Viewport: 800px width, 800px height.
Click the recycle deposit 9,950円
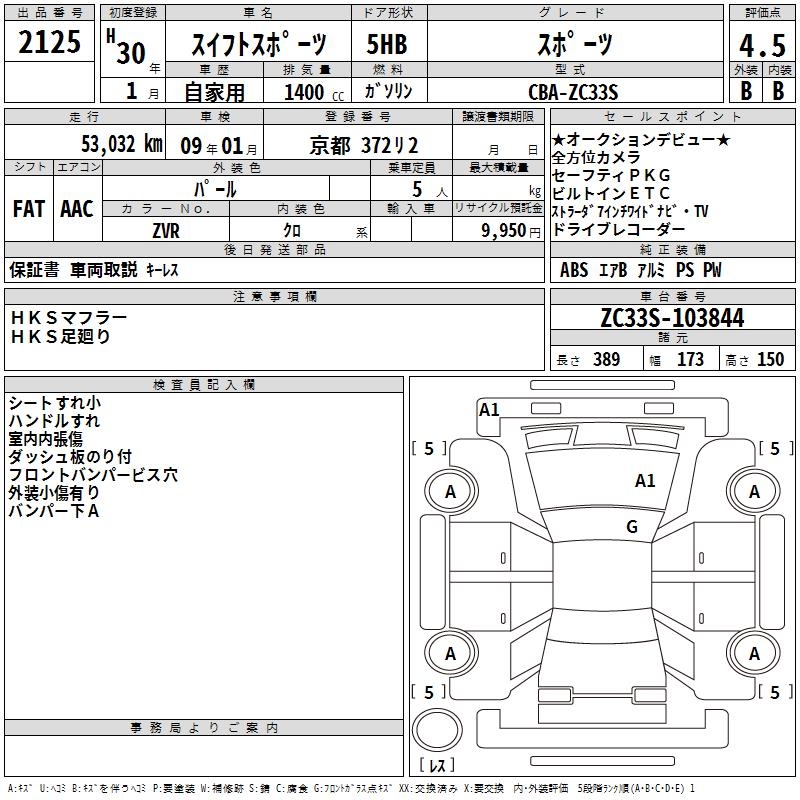pos(511,231)
